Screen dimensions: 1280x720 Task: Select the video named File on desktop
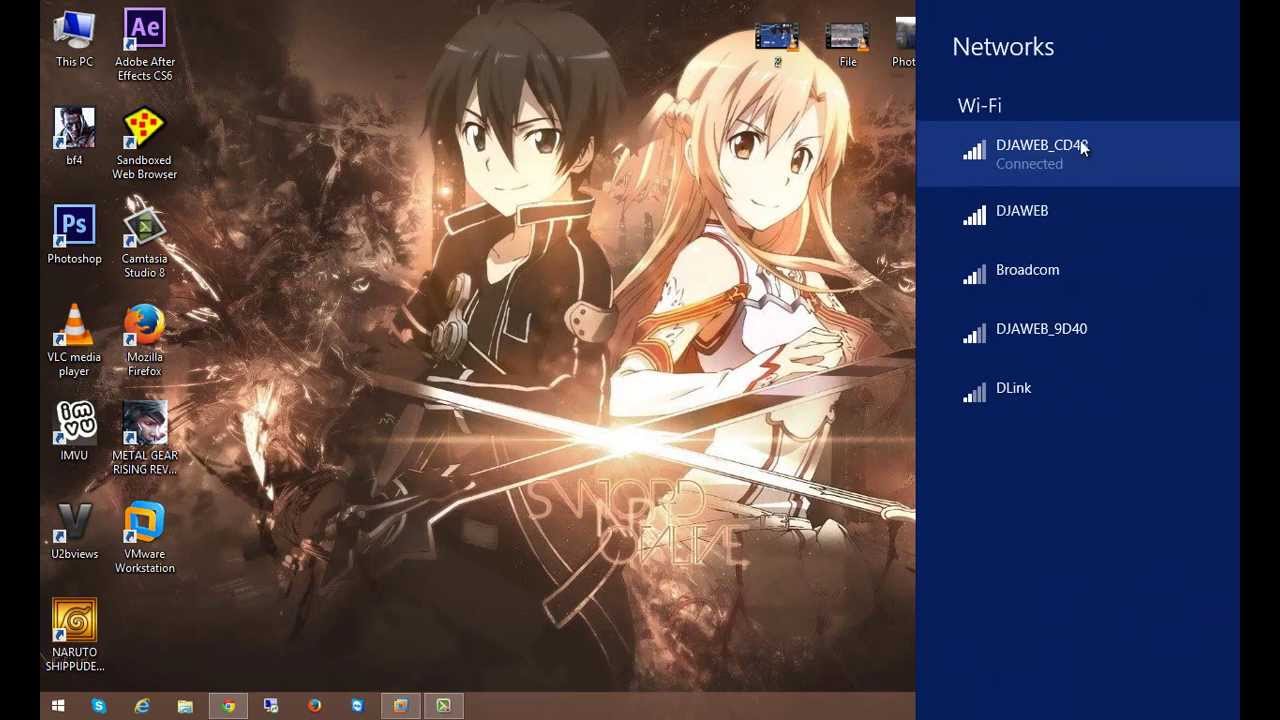pyautogui.click(x=847, y=44)
